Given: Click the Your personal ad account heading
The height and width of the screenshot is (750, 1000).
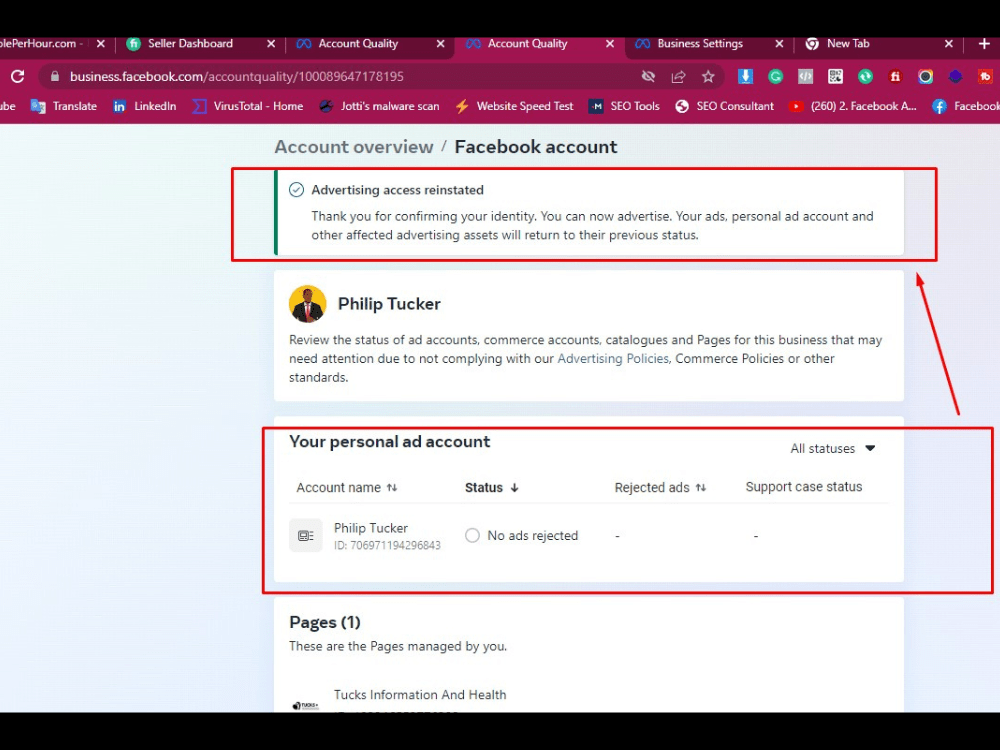Looking at the screenshot, I should [389, 441].
